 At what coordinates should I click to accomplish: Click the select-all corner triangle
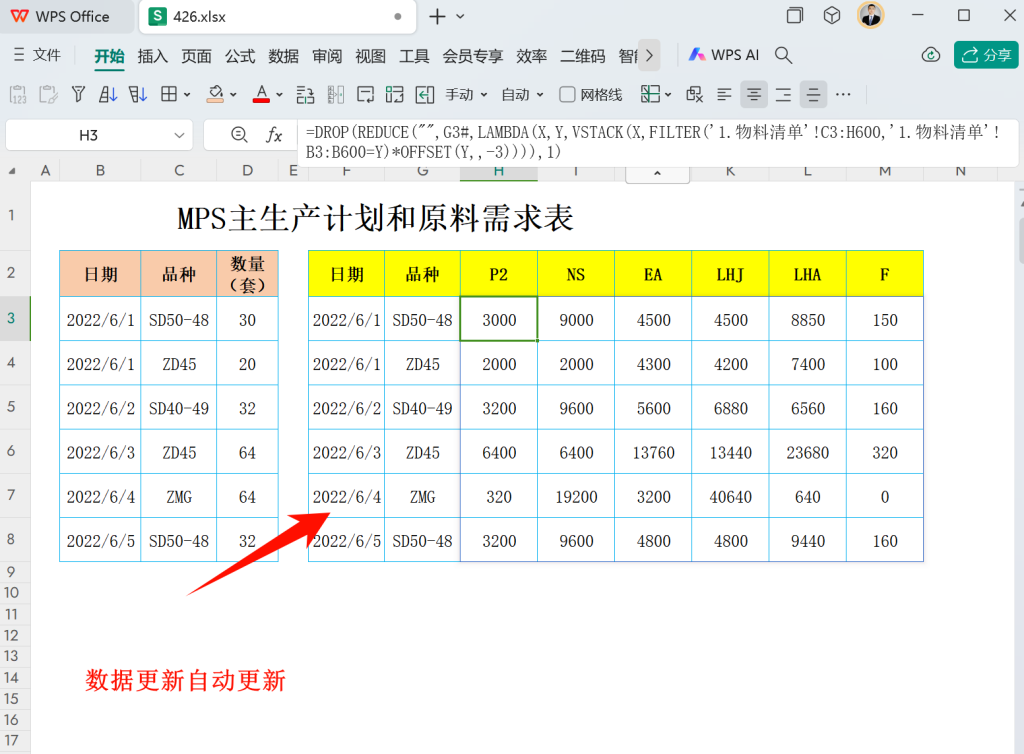12,171
